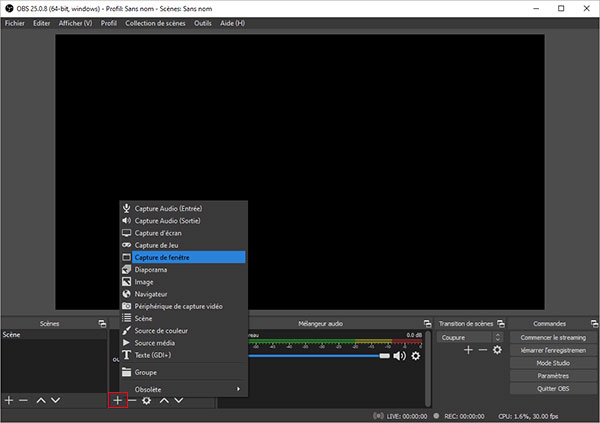Click add scene plus icon
The height and width of the screenshot is (423, 600).
point(9,400)
